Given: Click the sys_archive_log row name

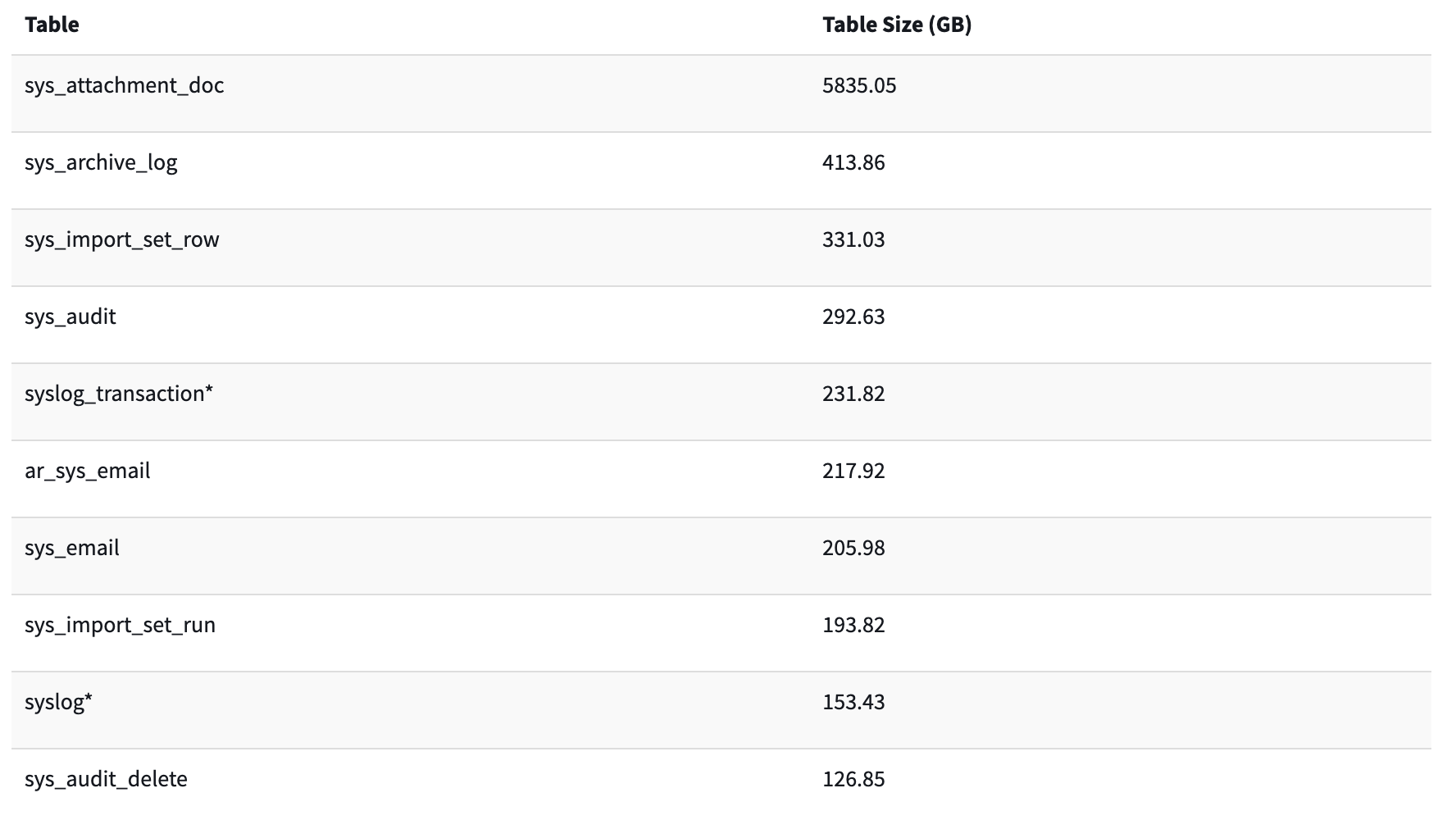Looking at the screenshot, I should (101, 162).
